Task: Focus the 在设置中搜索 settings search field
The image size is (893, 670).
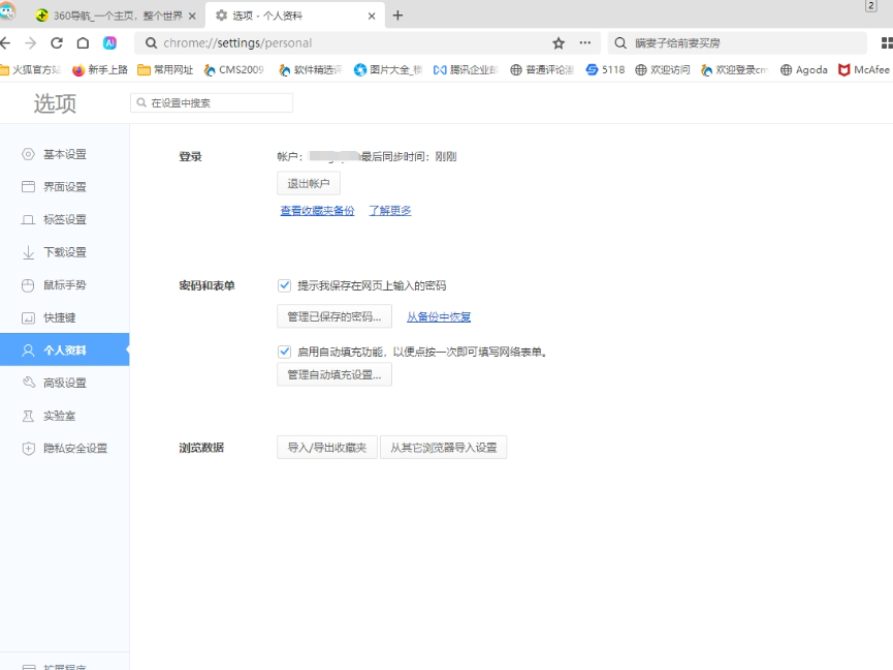Action: pos(212,103)
